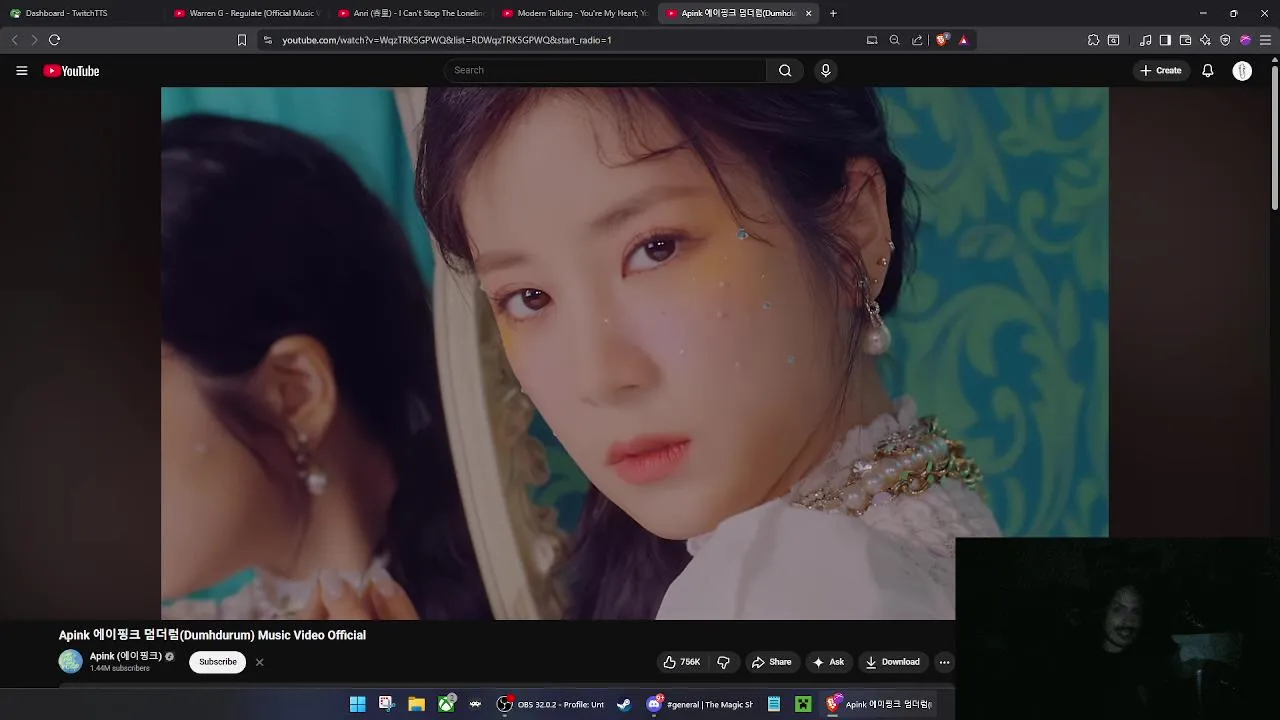The width and height of the screenshot is (1280, 720).
Task: Switch to Modern Talking tab
Action: [x=575, y=13]
